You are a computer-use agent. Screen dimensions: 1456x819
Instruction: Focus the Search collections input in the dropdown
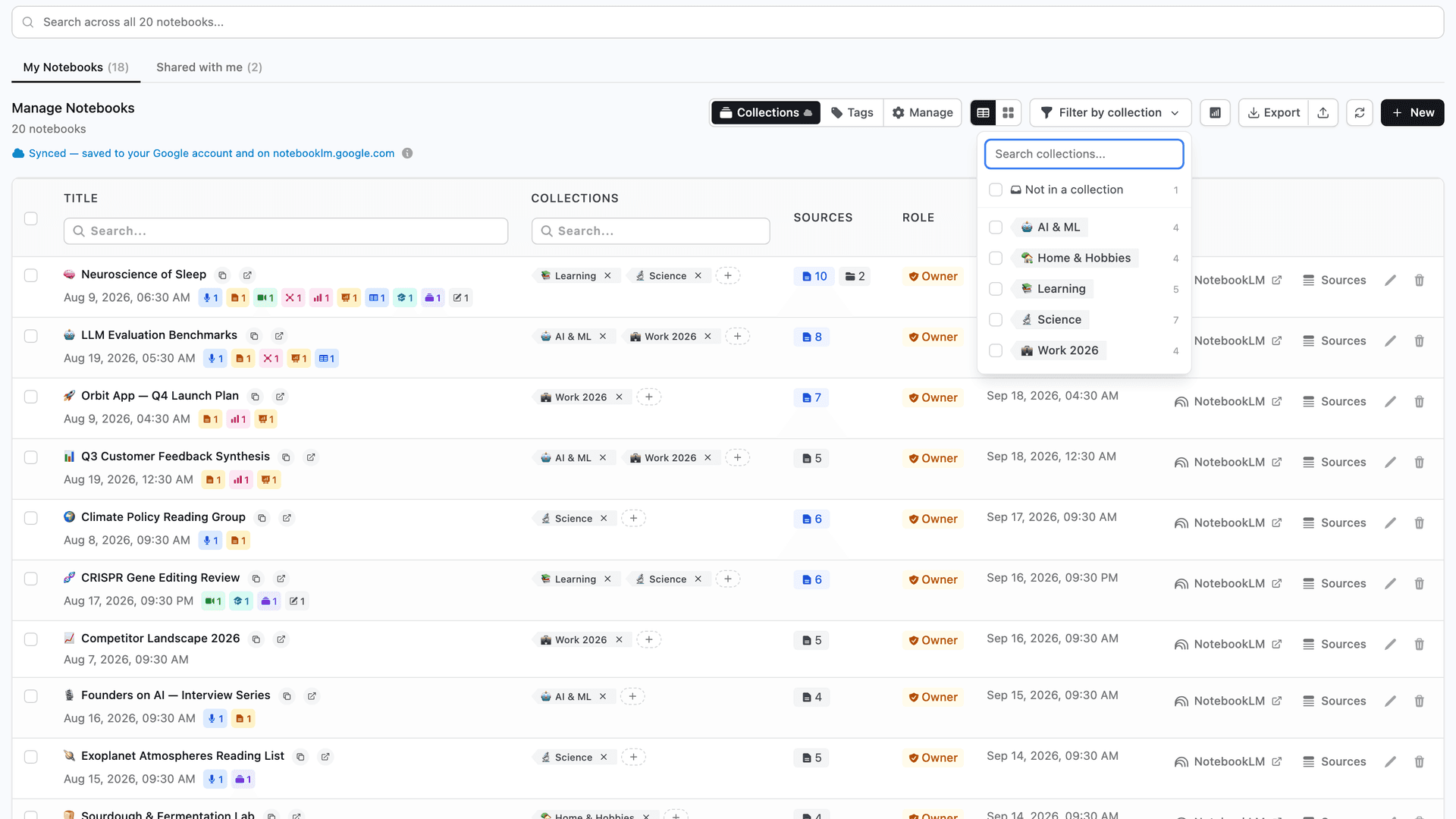1084,154
